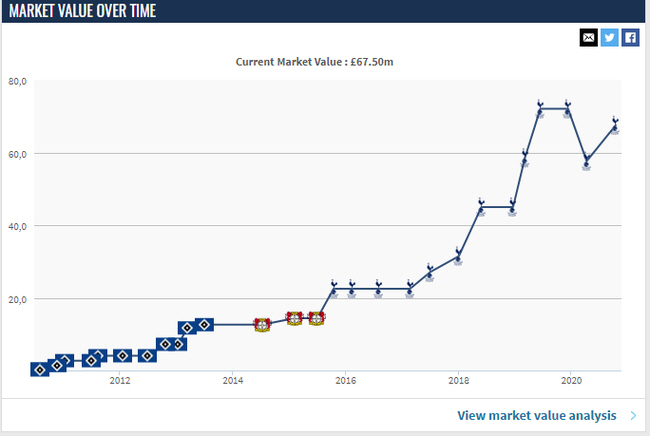Select the Tottenham marker above the 2018 label

(458, 255)
